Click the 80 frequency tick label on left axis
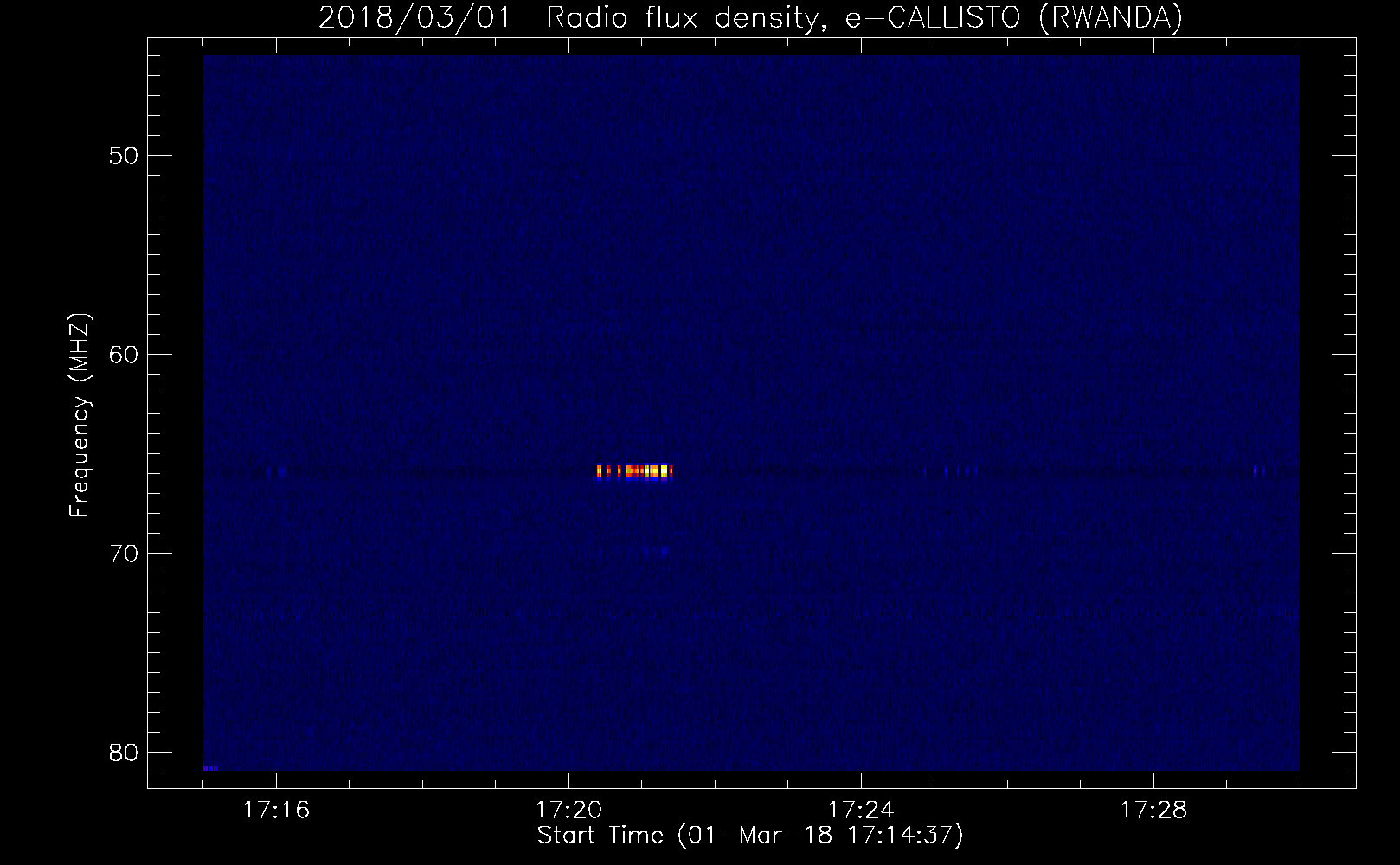 tap(122, 753)
